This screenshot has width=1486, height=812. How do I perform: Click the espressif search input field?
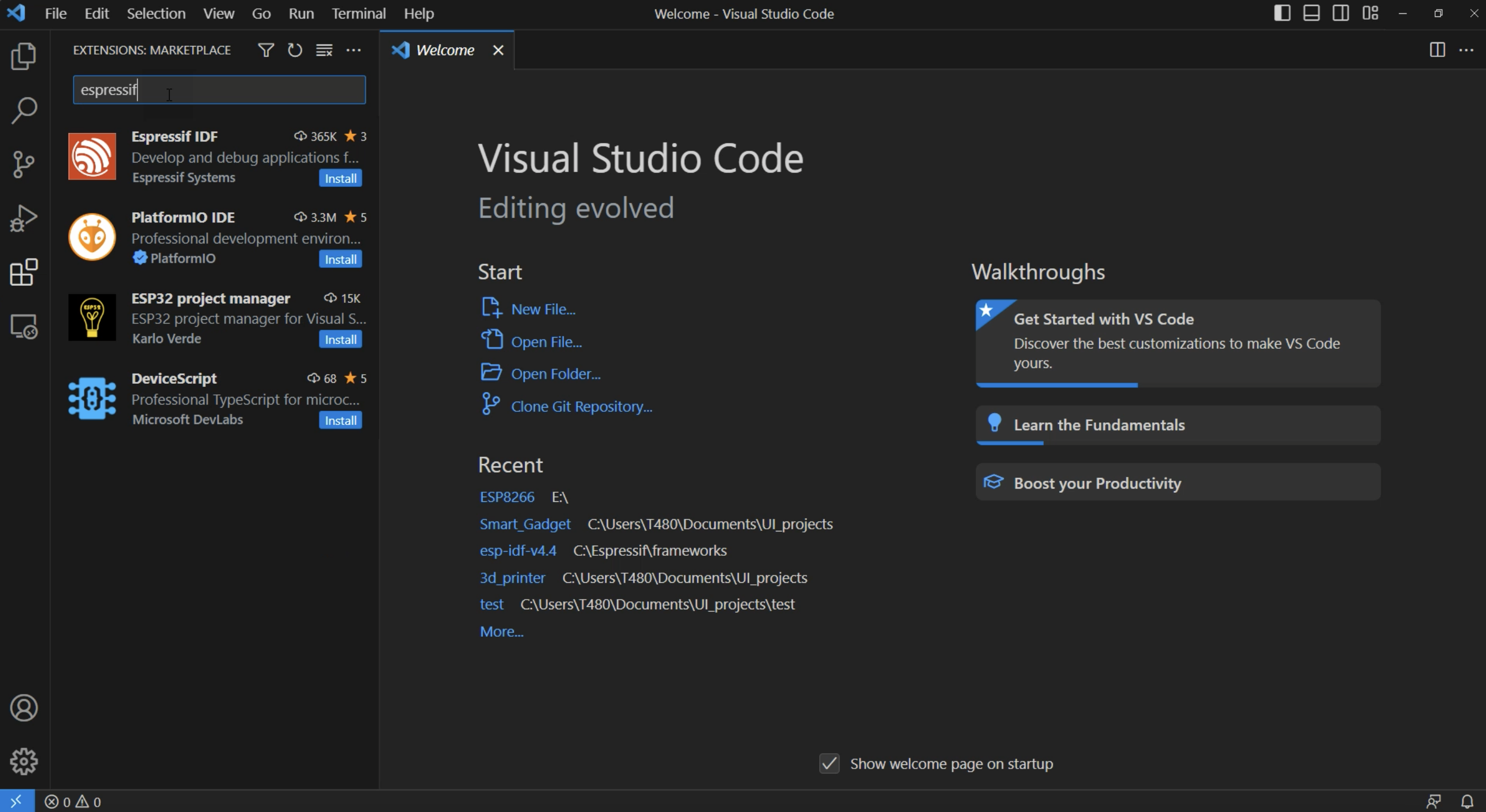coord(219,89)
